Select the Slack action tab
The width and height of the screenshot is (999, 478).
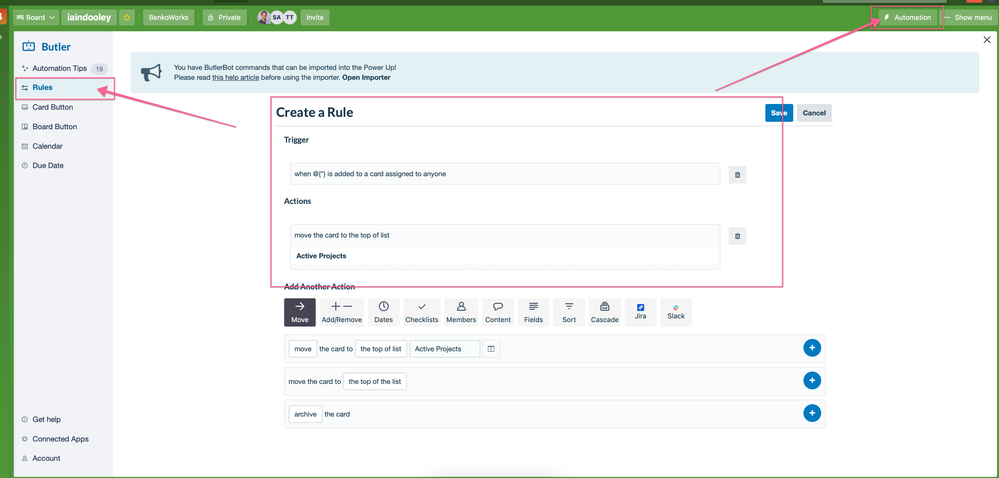pos(676,312)
